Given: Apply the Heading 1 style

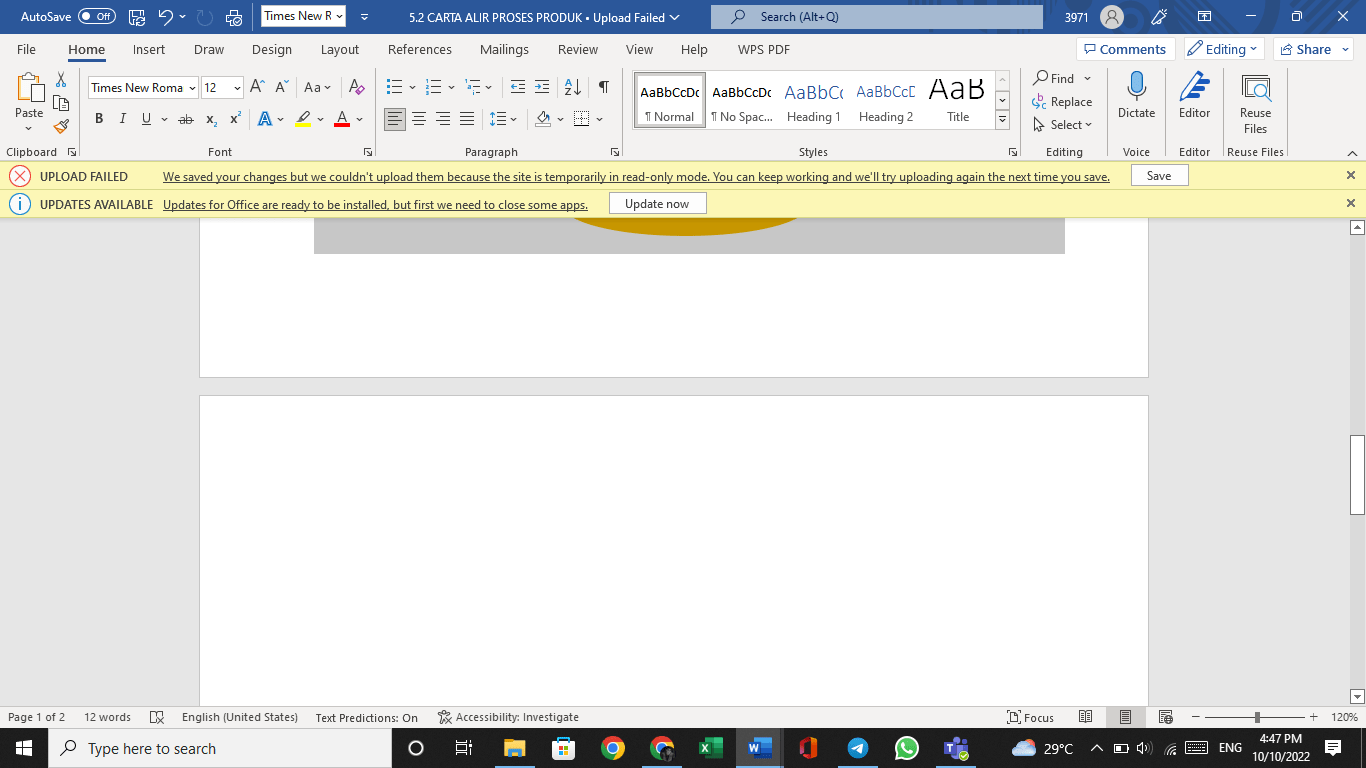Looking at the screenshot, I should pyautogui.click(x=814, y=100).
